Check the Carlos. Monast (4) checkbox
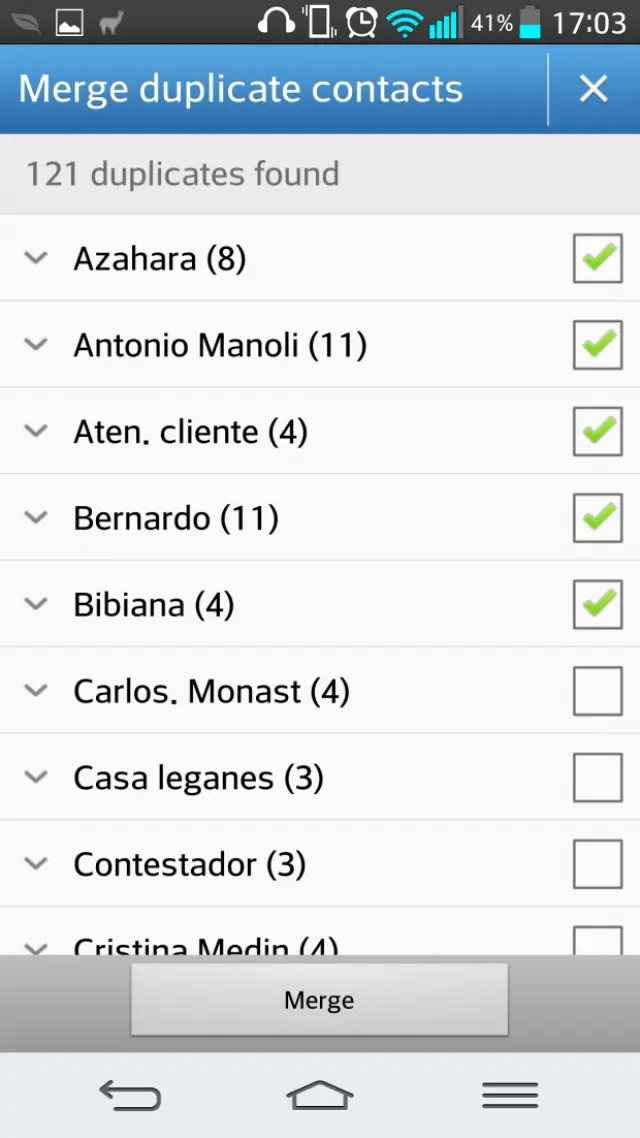The width and height of the screenshot is (640, 1138). 597,691
